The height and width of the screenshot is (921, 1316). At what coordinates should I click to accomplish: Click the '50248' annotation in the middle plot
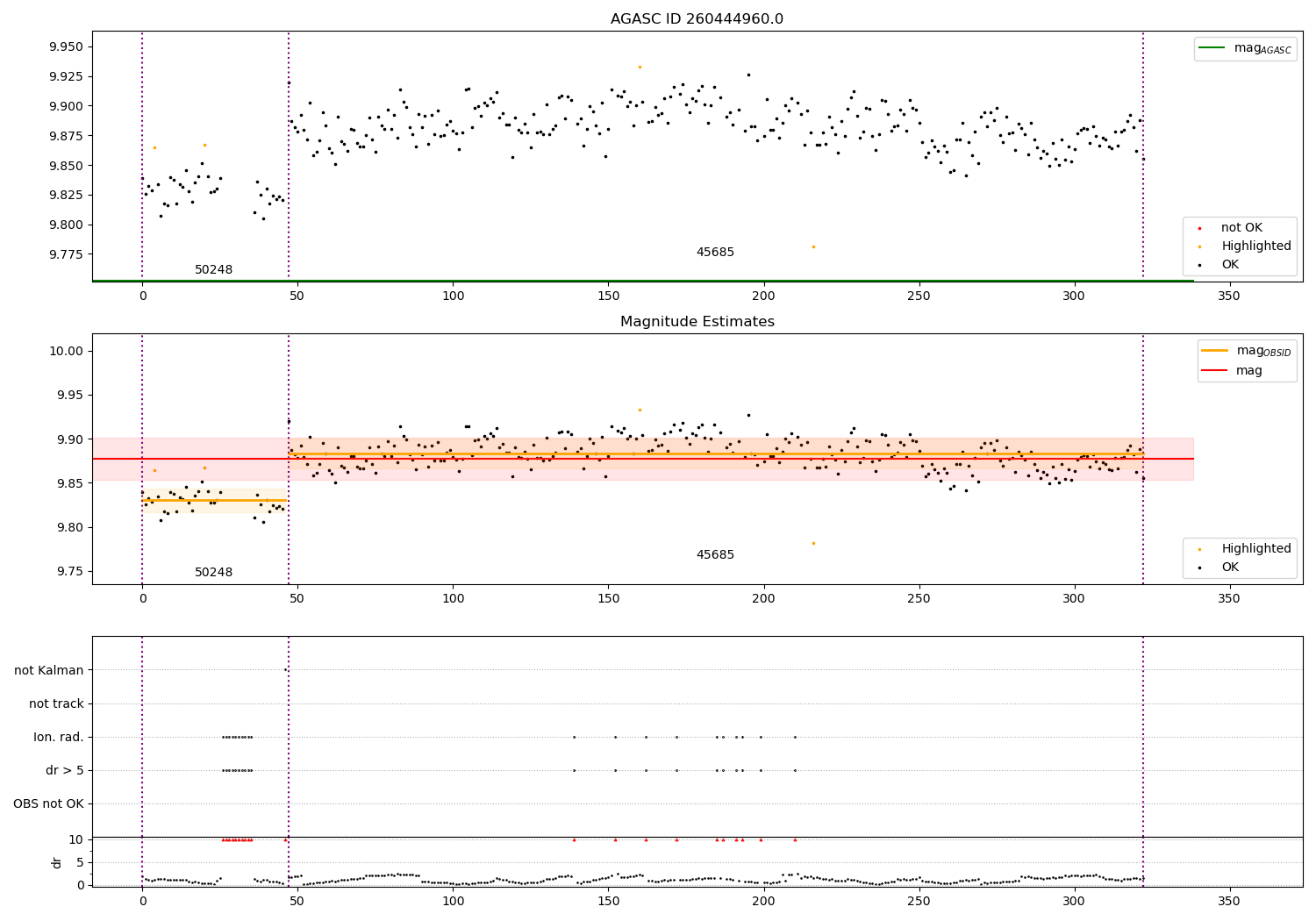(213, 573)
